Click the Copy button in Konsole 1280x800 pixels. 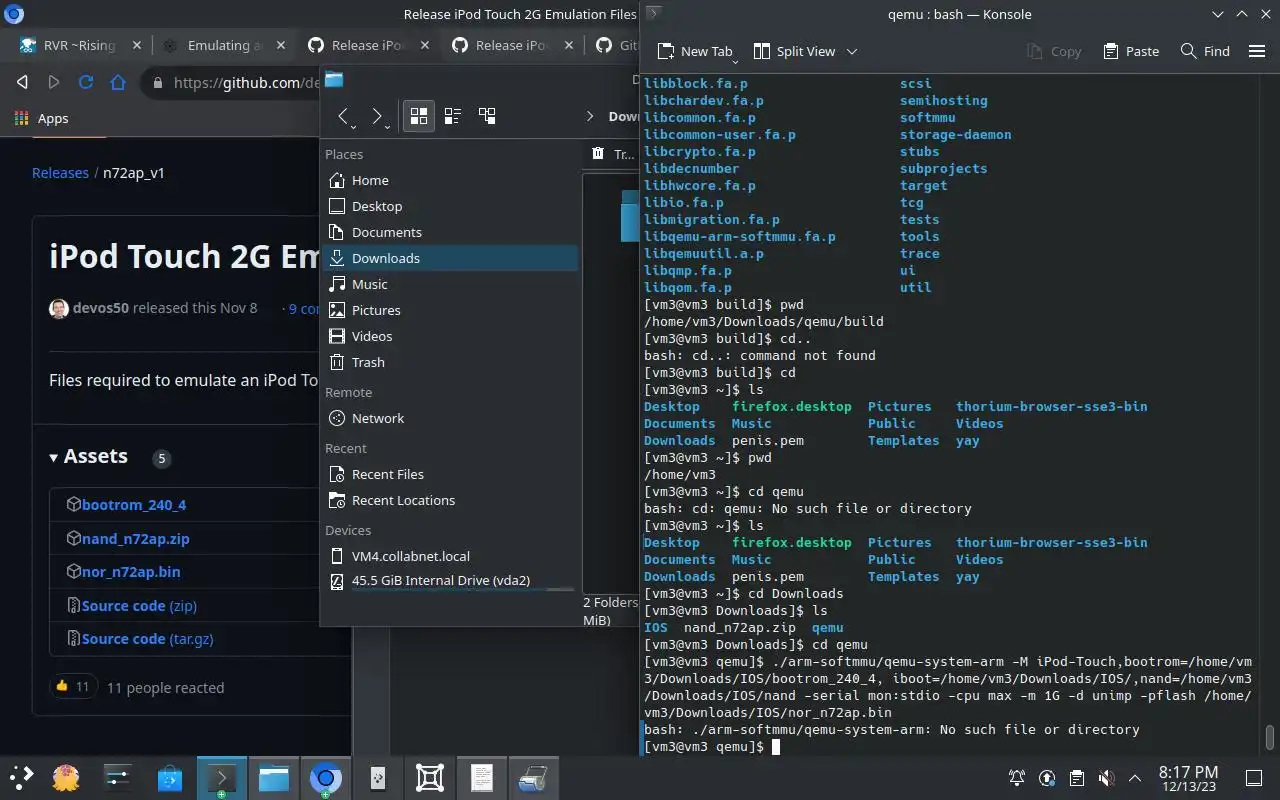coord(1054,51)
